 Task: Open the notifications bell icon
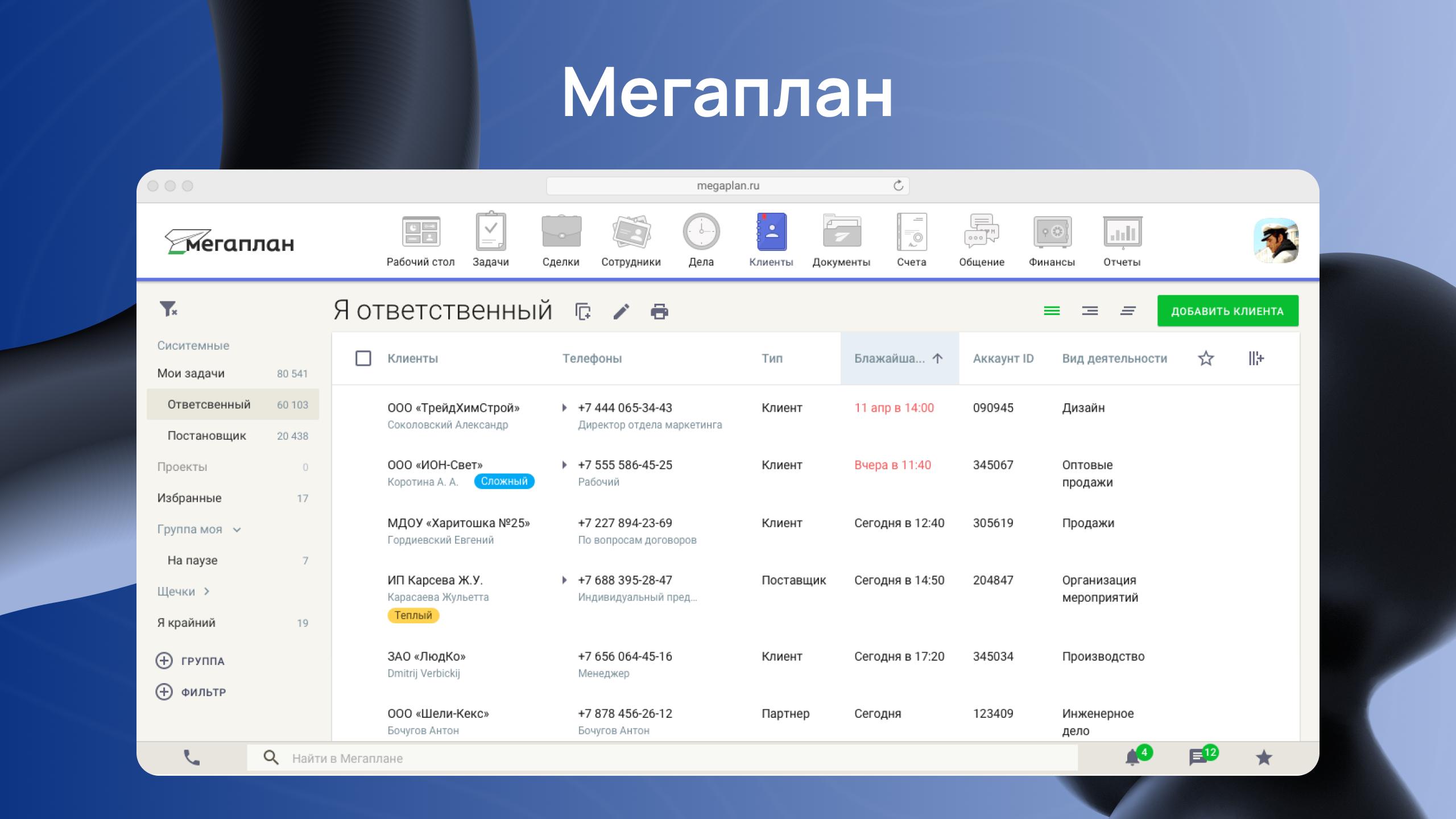(x=1132, y=758)
